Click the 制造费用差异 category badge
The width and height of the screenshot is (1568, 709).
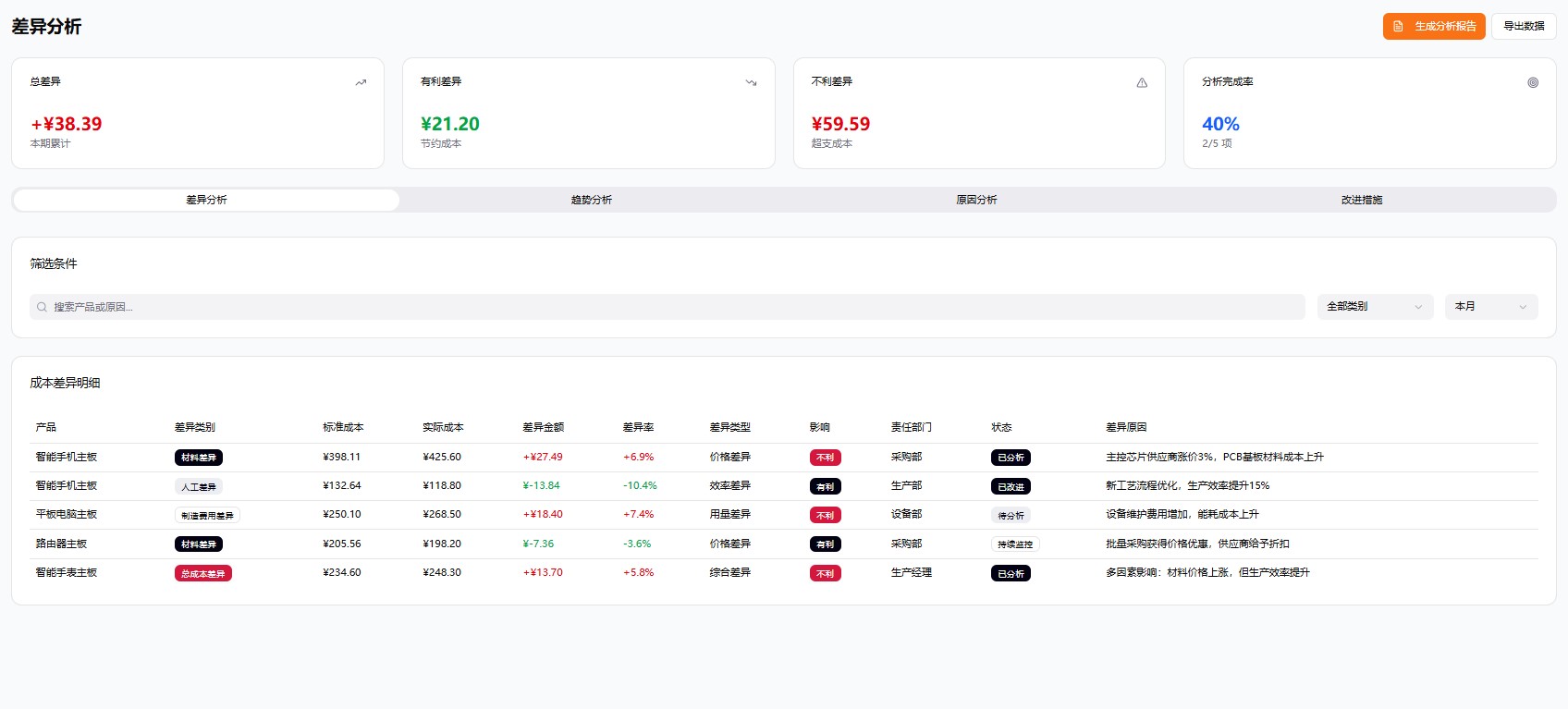tap(207, 516)
